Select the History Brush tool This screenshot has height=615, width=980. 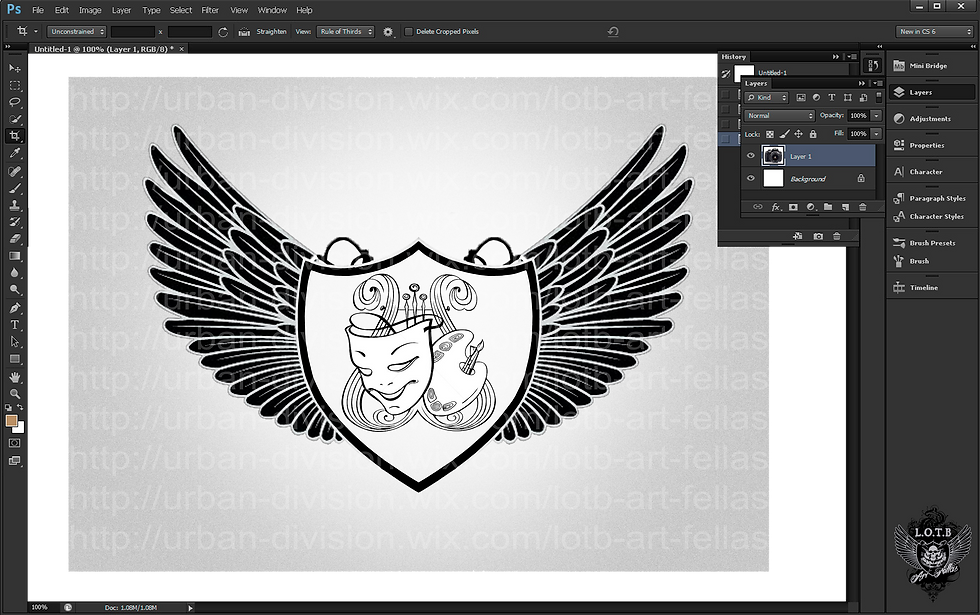(x=15, y=221)
